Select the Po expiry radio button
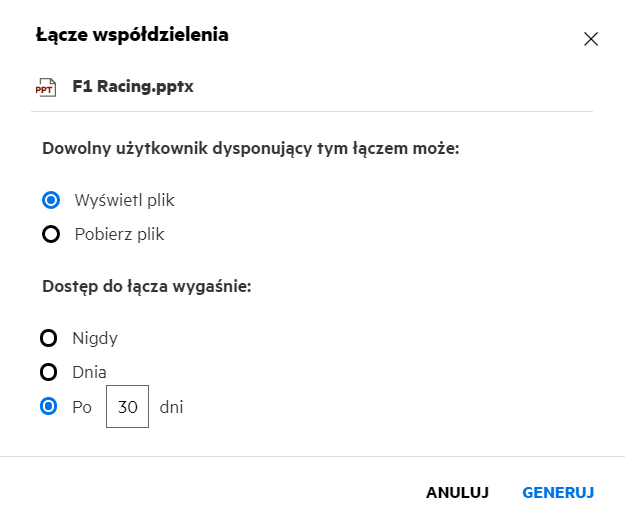 coord(49,407)
